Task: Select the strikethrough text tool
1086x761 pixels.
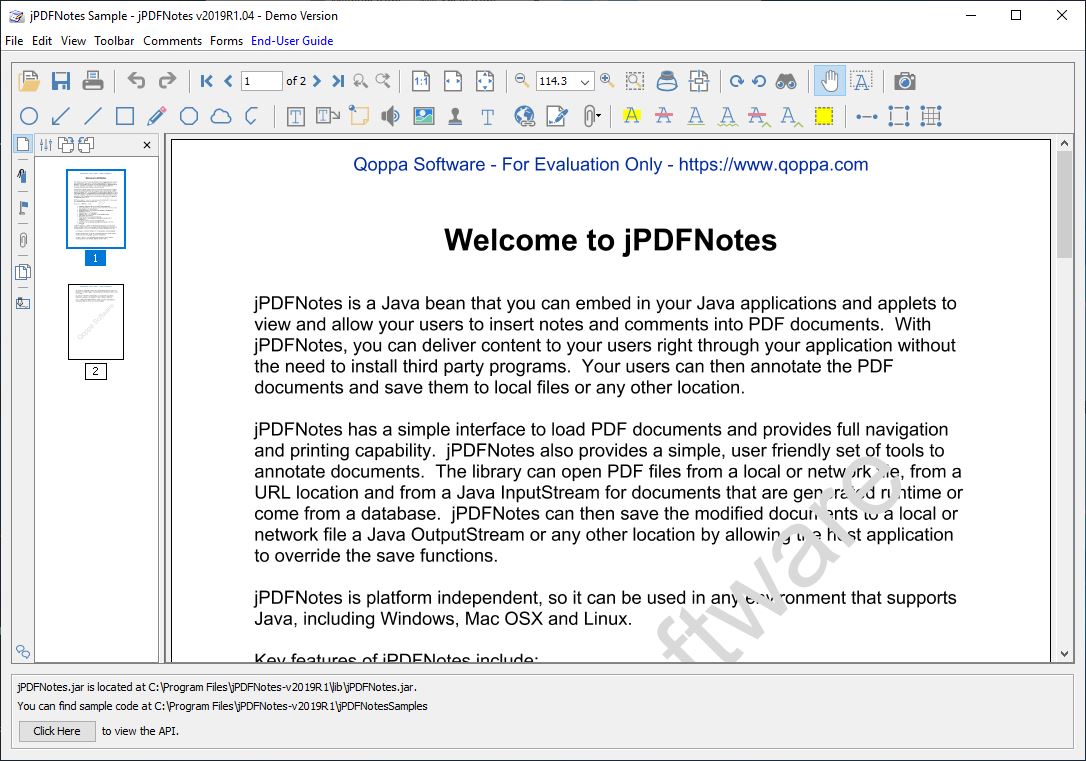Action: [664, 116]
